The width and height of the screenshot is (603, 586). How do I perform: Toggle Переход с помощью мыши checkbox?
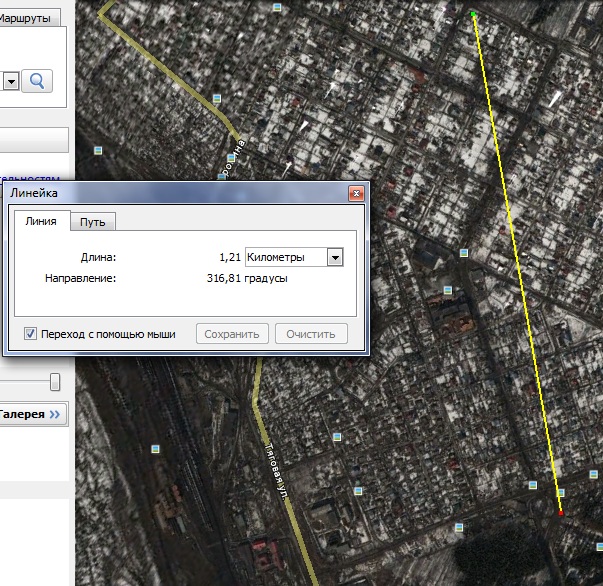30,333
